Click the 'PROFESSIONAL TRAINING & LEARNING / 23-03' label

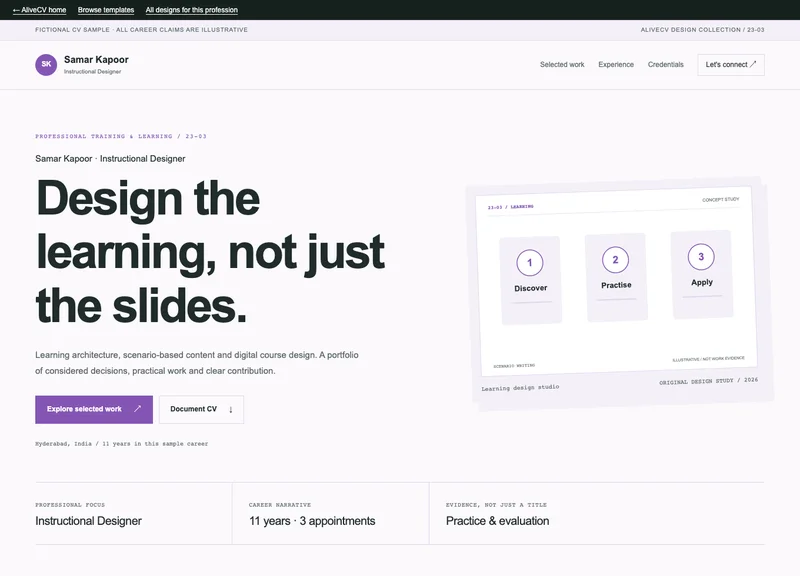click(121, 136)
